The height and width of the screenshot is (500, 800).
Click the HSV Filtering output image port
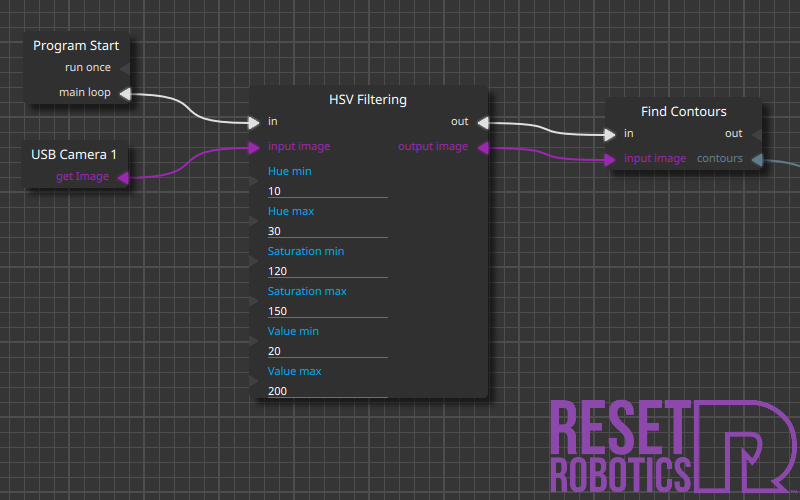point(483,148)
